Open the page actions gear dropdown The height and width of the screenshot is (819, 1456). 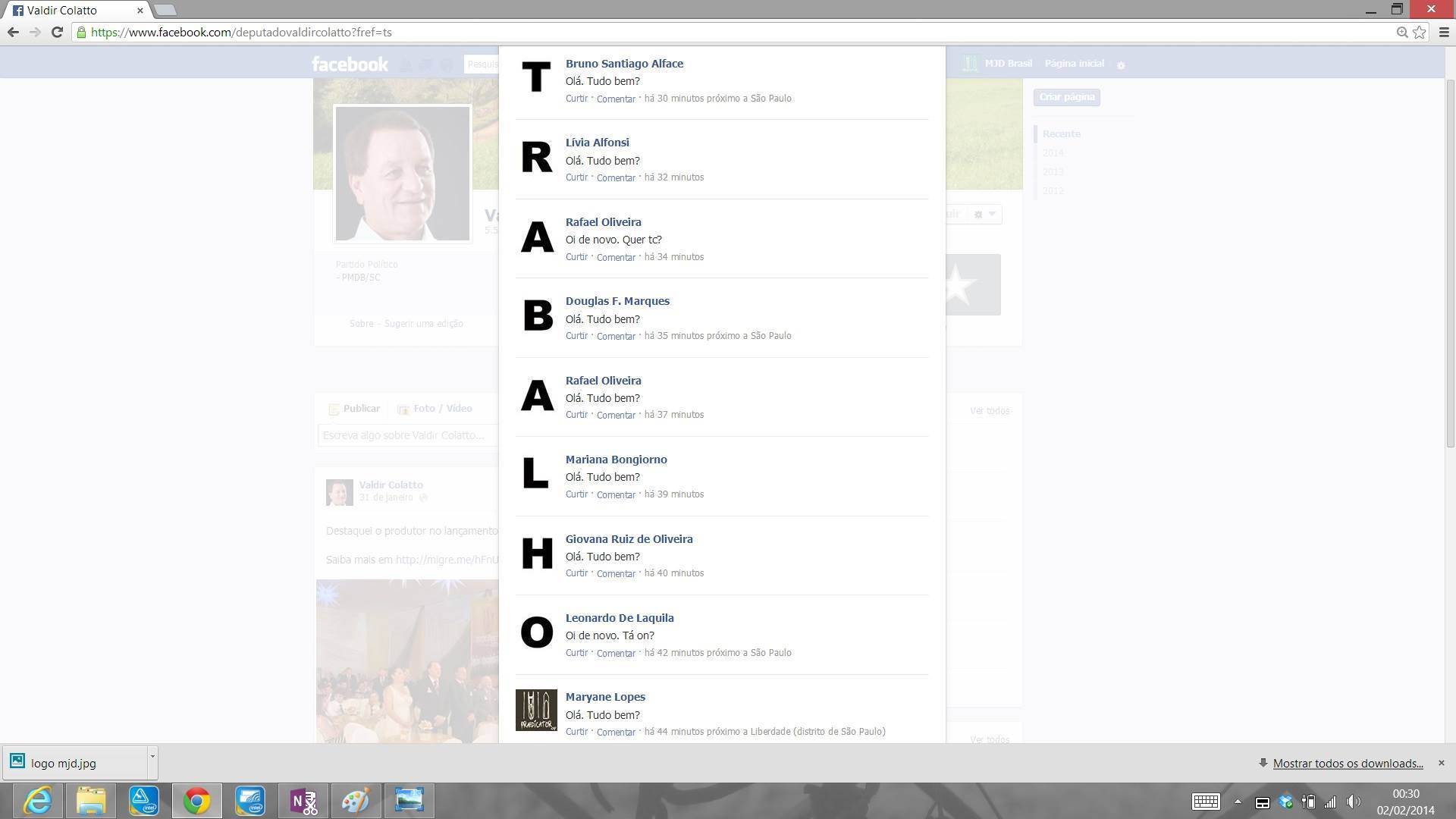pyautogui.click(x=984, y=215)
